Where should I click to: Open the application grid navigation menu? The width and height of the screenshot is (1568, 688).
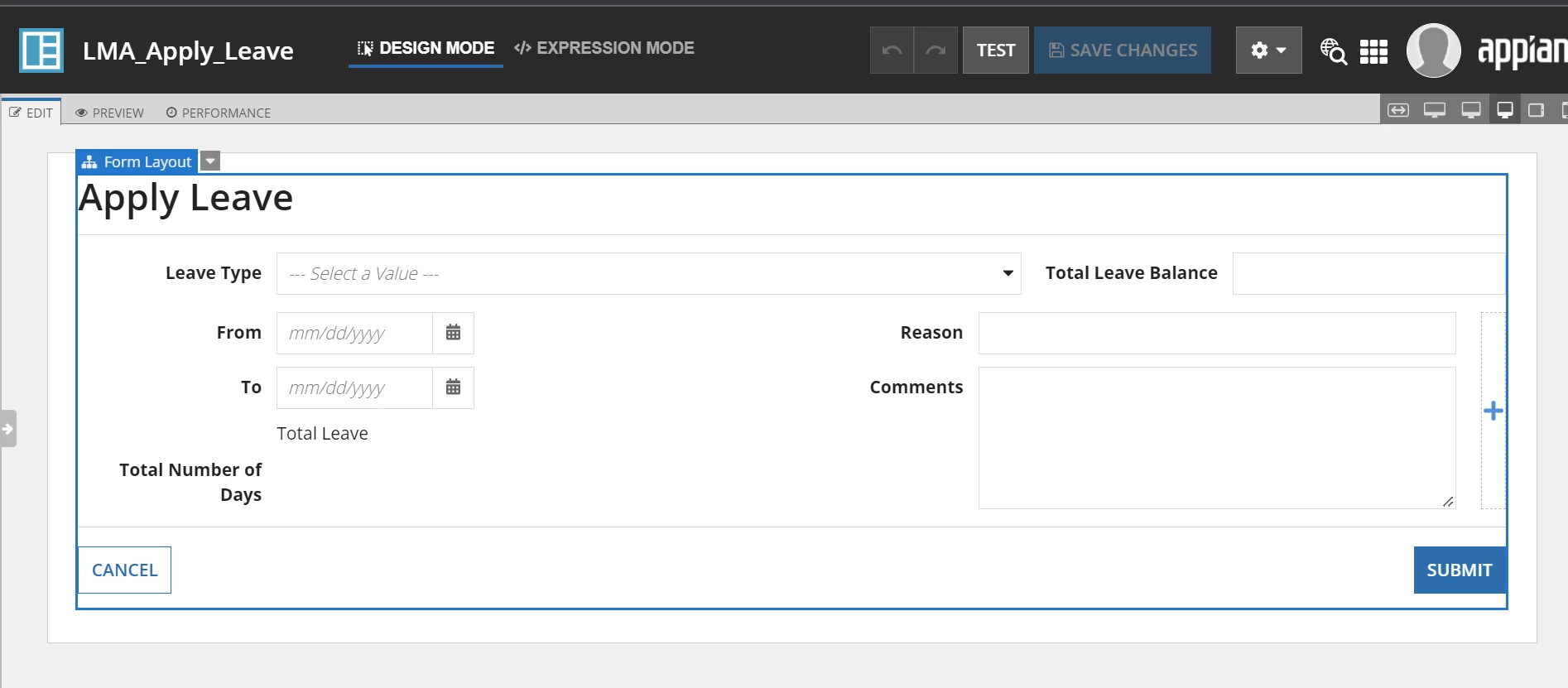[1373, 51]
